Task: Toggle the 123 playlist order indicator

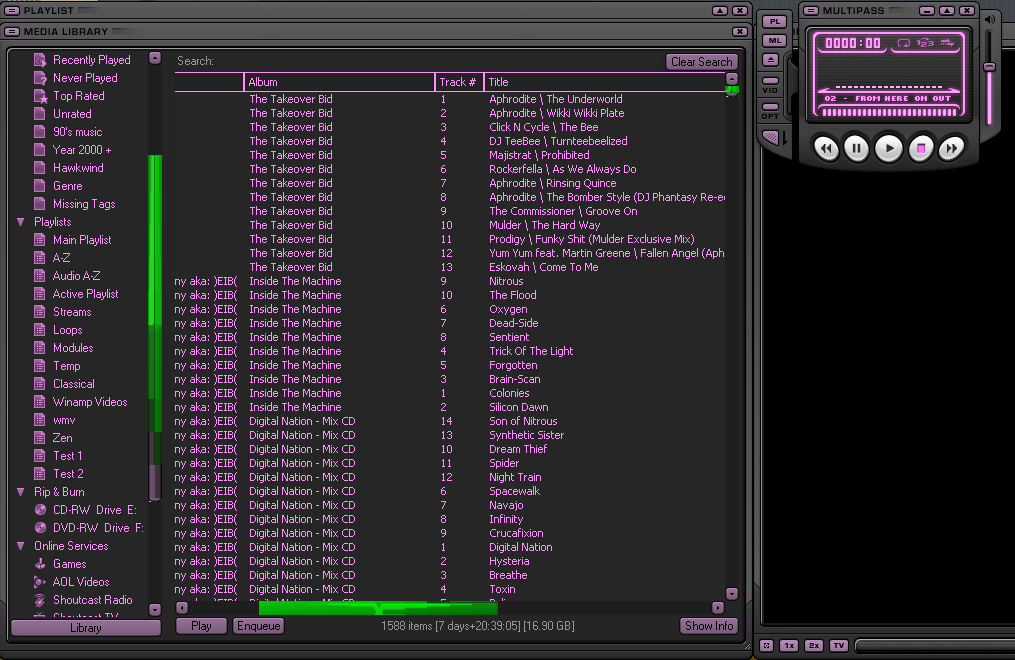Action: (925, 43)
